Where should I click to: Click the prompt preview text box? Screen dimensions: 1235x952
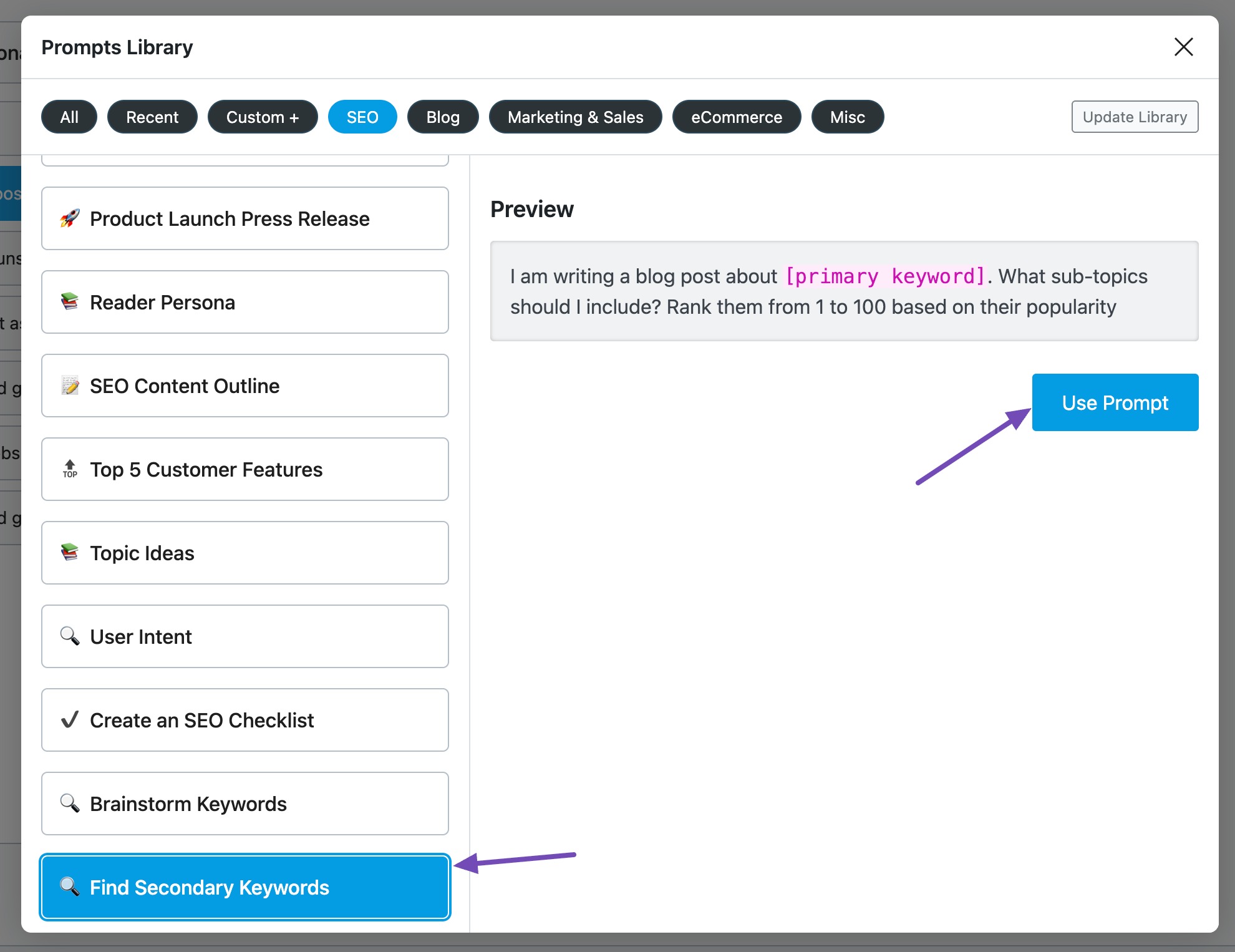(x=843, y=291)
